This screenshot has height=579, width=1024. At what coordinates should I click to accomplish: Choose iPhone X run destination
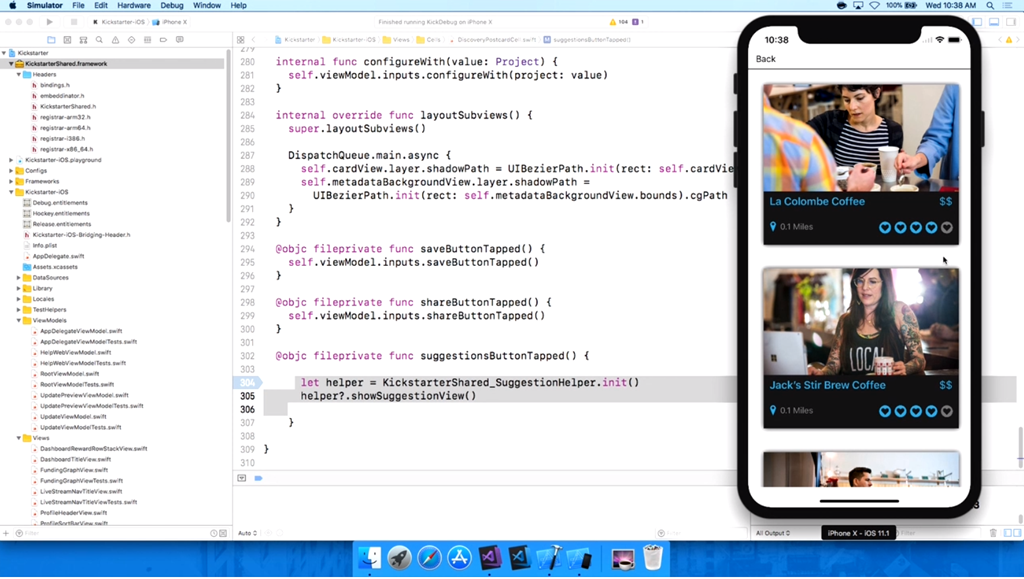[170, 22]
